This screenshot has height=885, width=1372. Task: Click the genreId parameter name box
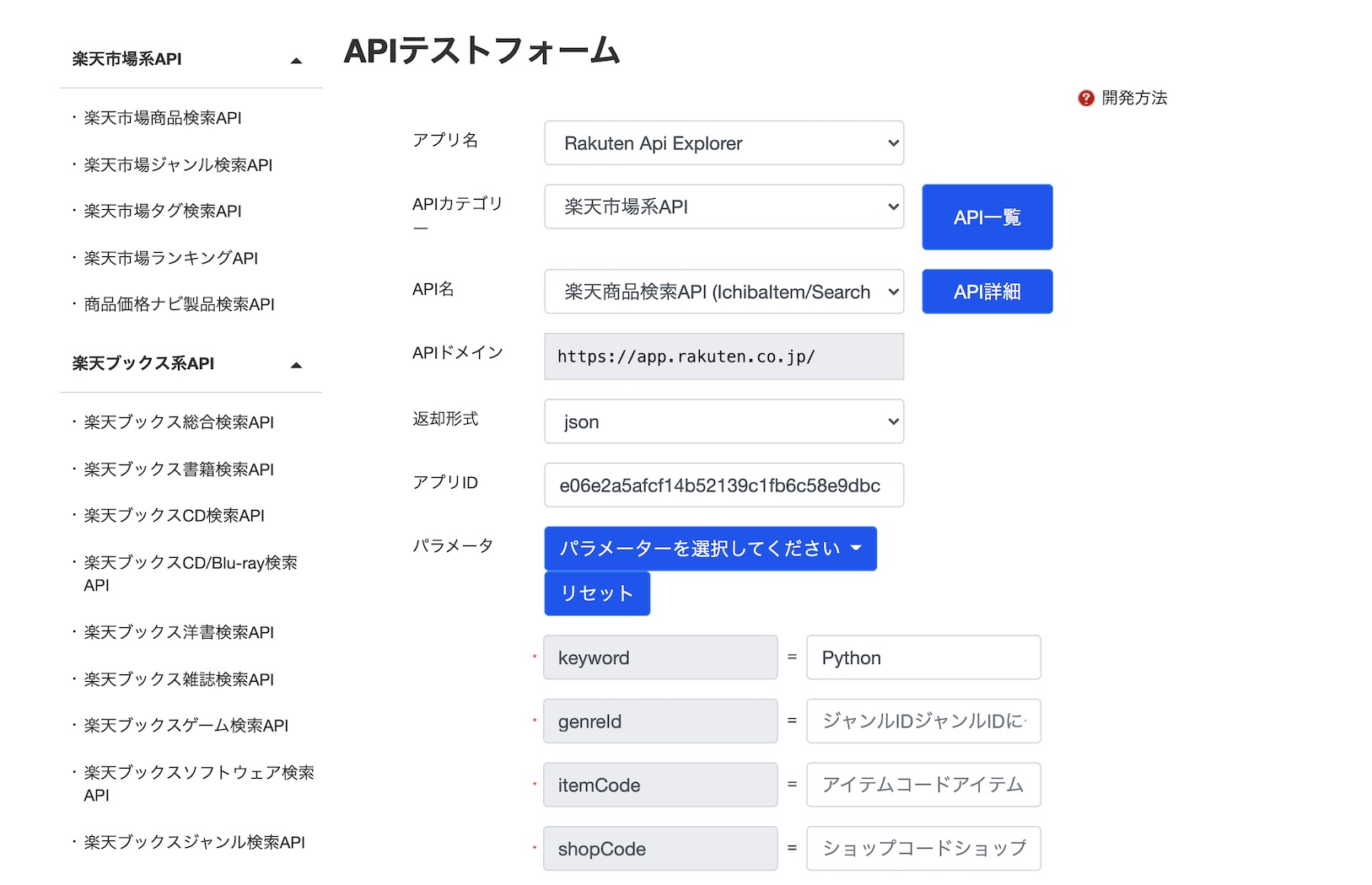point(660,721)
